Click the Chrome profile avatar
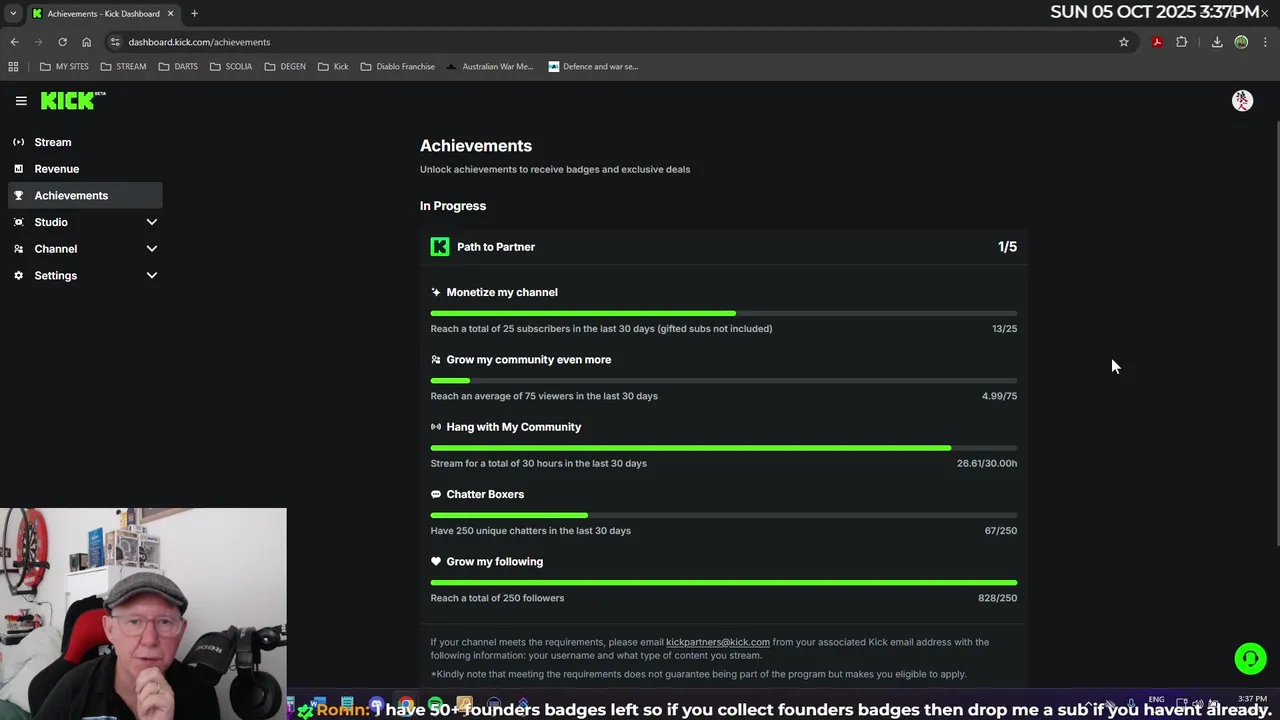Viewport: 1280px width, 720px height. [1241, 42]
